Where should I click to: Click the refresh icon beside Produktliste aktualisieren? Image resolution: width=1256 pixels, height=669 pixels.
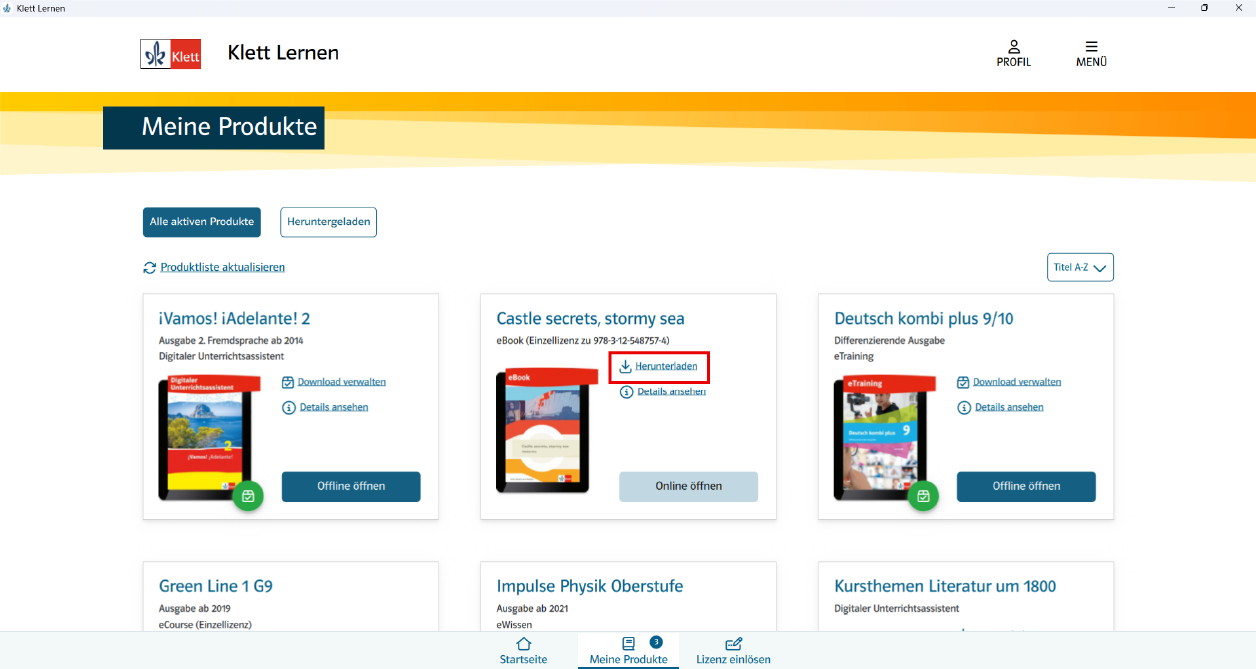[149, 267]
